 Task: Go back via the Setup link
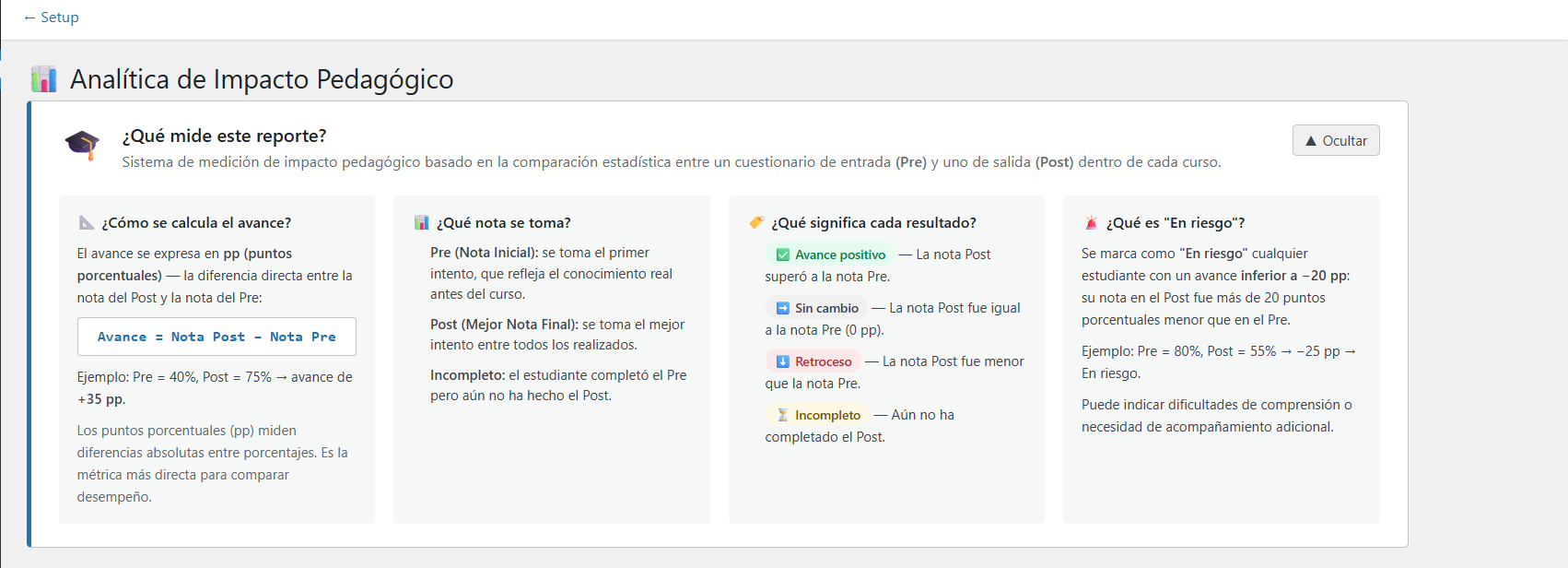tap(52, 18)
